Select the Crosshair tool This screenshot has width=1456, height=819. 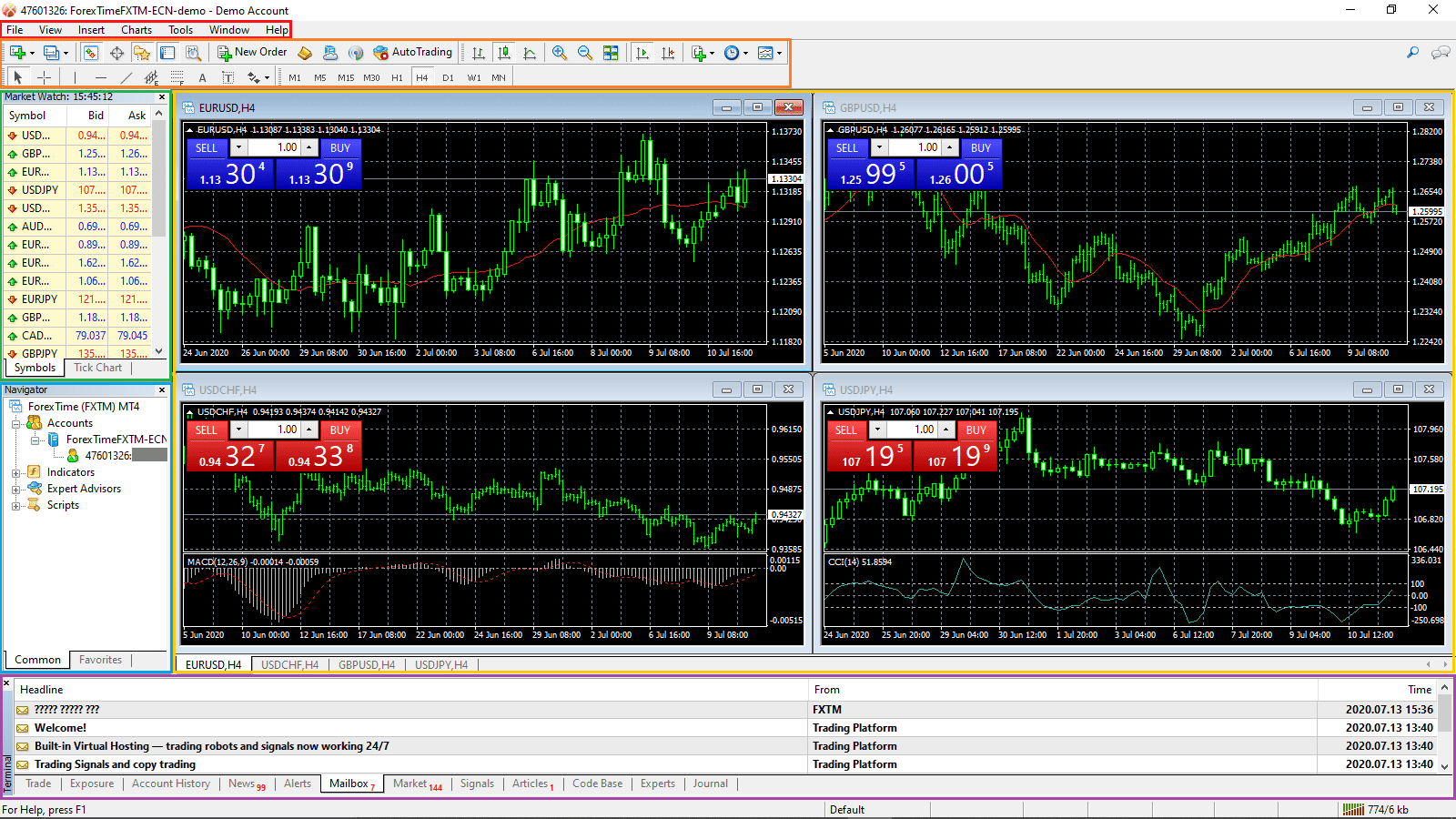click(44, 77)
